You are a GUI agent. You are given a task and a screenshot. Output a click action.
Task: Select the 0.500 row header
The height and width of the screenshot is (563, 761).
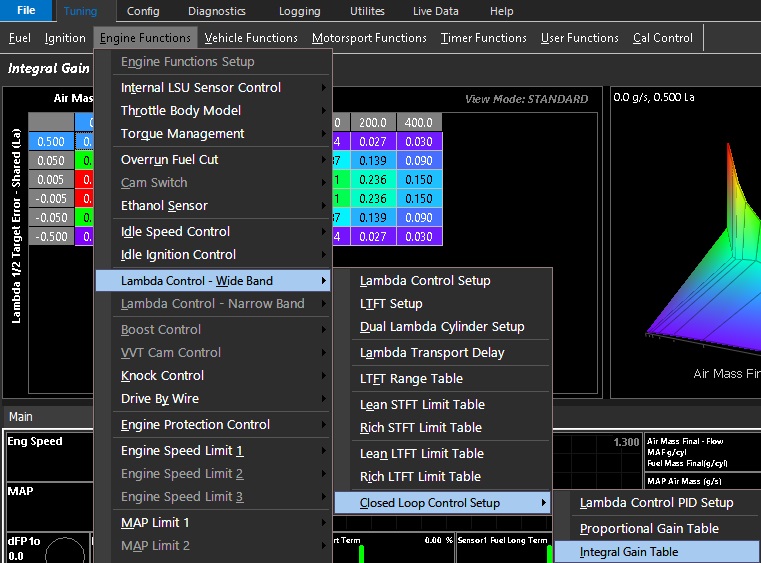pyautogui.click(x=51, y=141)
